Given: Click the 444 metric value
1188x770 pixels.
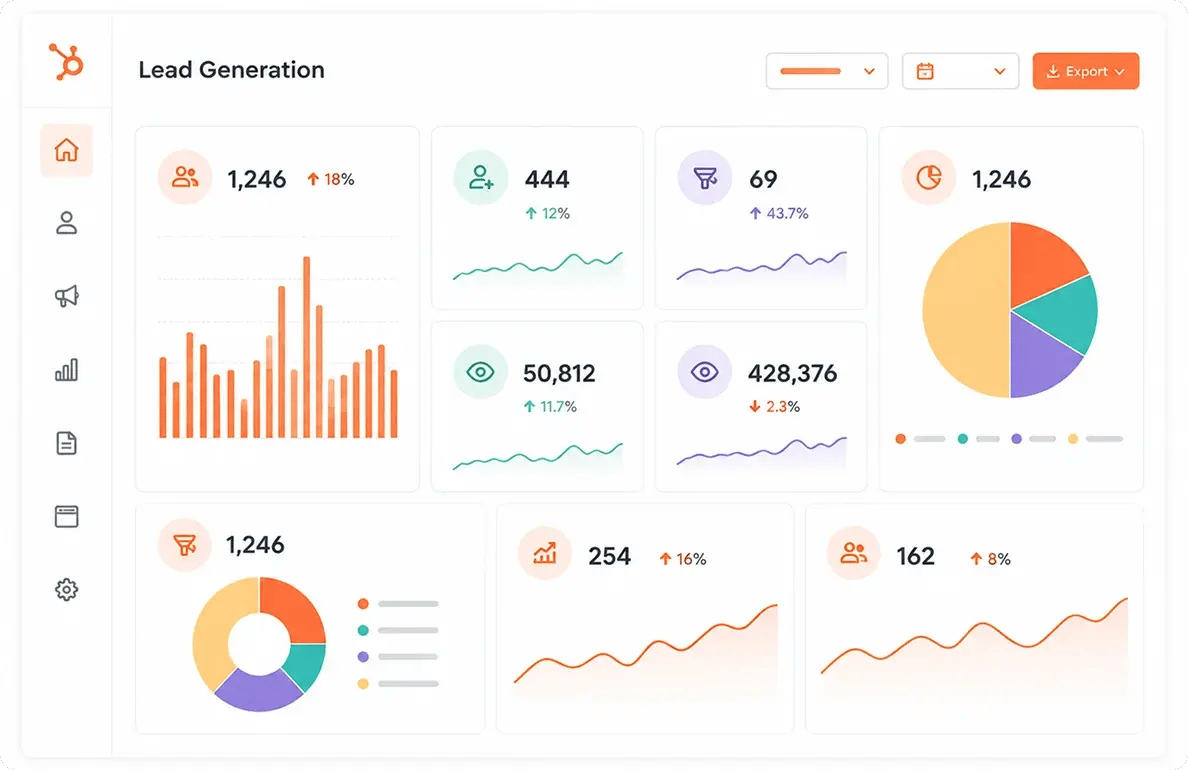Looking at the screenshot, I should 547,180.
